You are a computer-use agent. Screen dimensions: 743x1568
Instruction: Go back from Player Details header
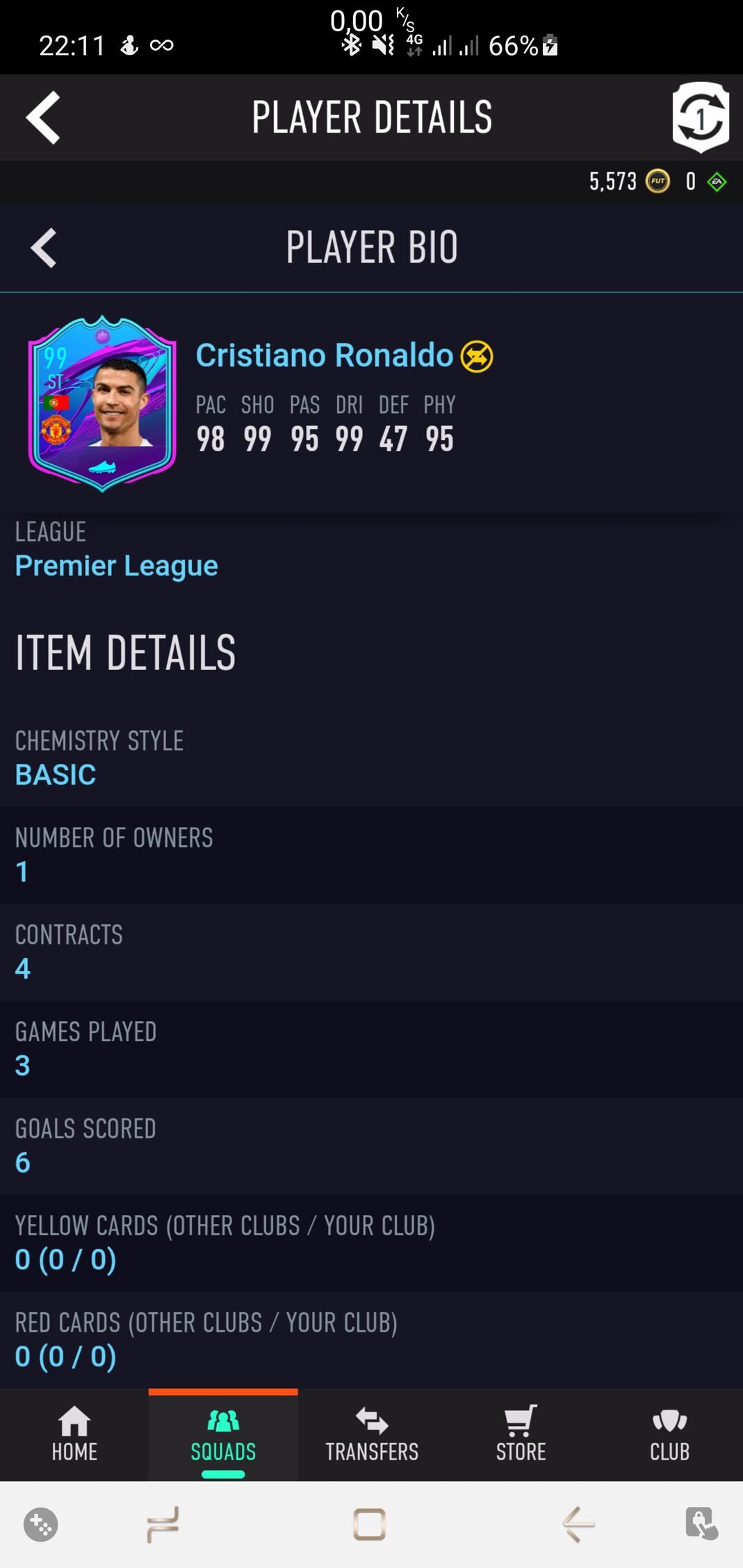click(x=43, y=117)
